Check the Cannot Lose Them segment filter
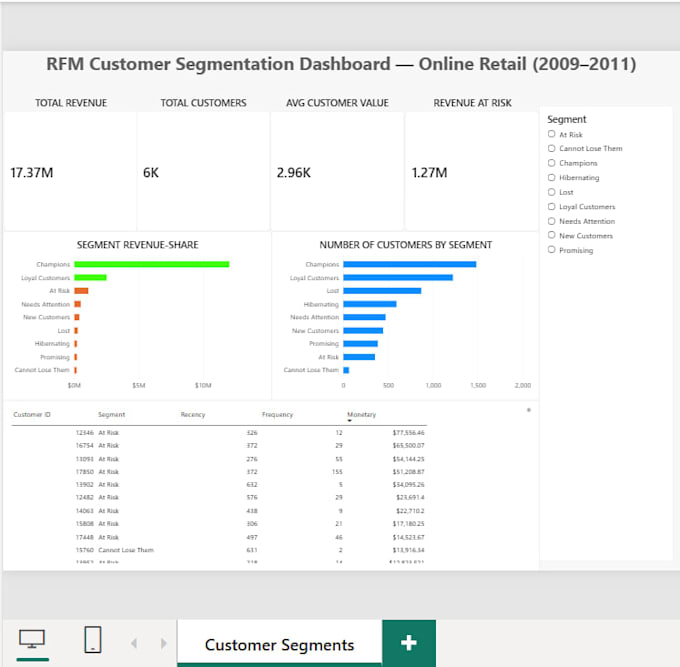 pyautogui.click(x=551, y=148)
